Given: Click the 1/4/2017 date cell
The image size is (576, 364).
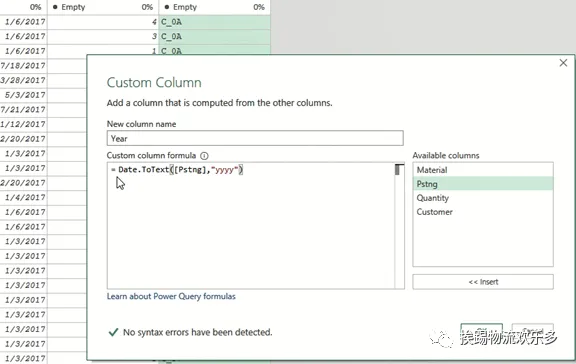Looking at the screenshot, I should coord(24,198).
